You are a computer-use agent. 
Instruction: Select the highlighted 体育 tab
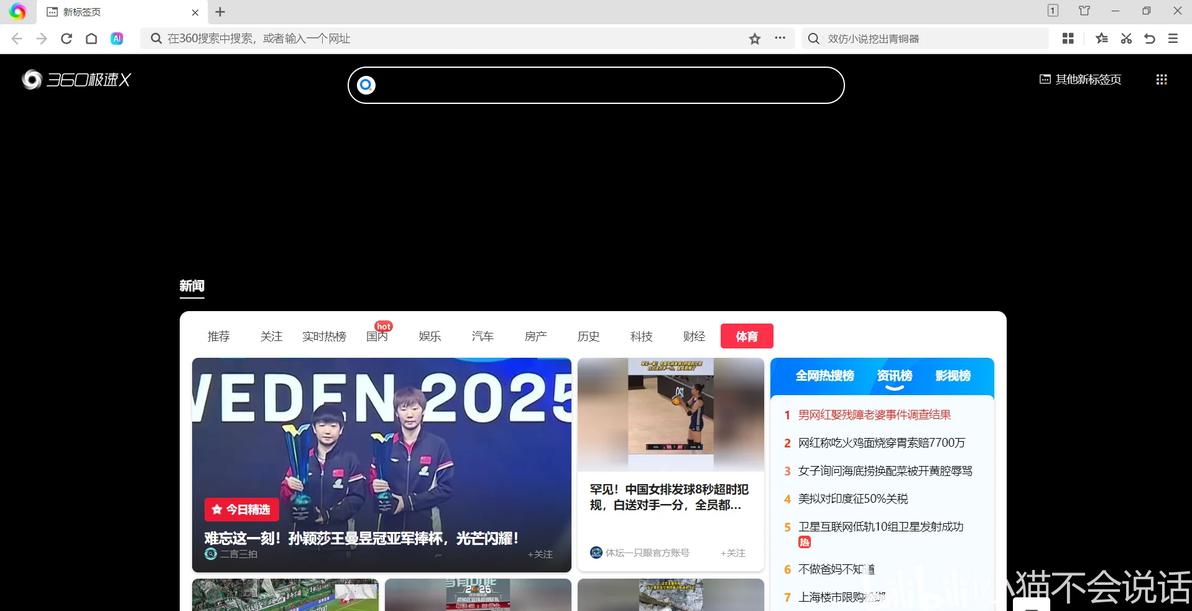point(747,336)
